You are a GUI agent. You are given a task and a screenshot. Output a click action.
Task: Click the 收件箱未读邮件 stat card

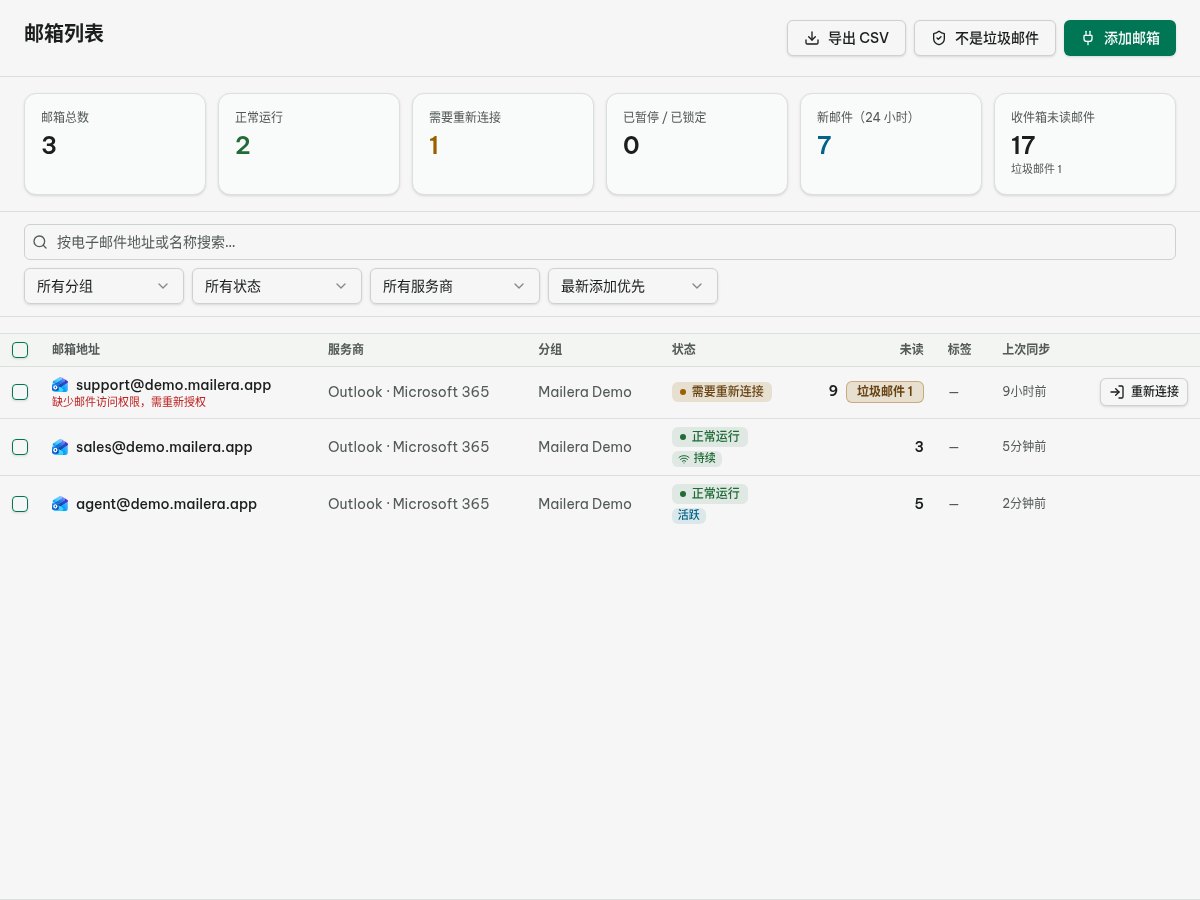point(1085,144)
